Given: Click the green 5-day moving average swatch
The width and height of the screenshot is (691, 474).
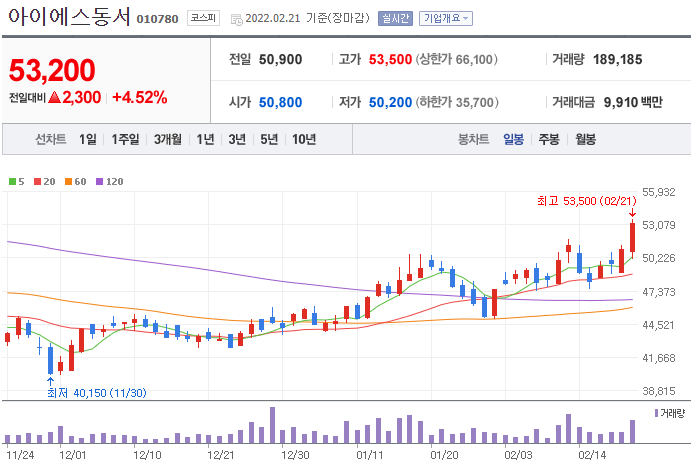Looking at the screenshot, I should 12,181.
